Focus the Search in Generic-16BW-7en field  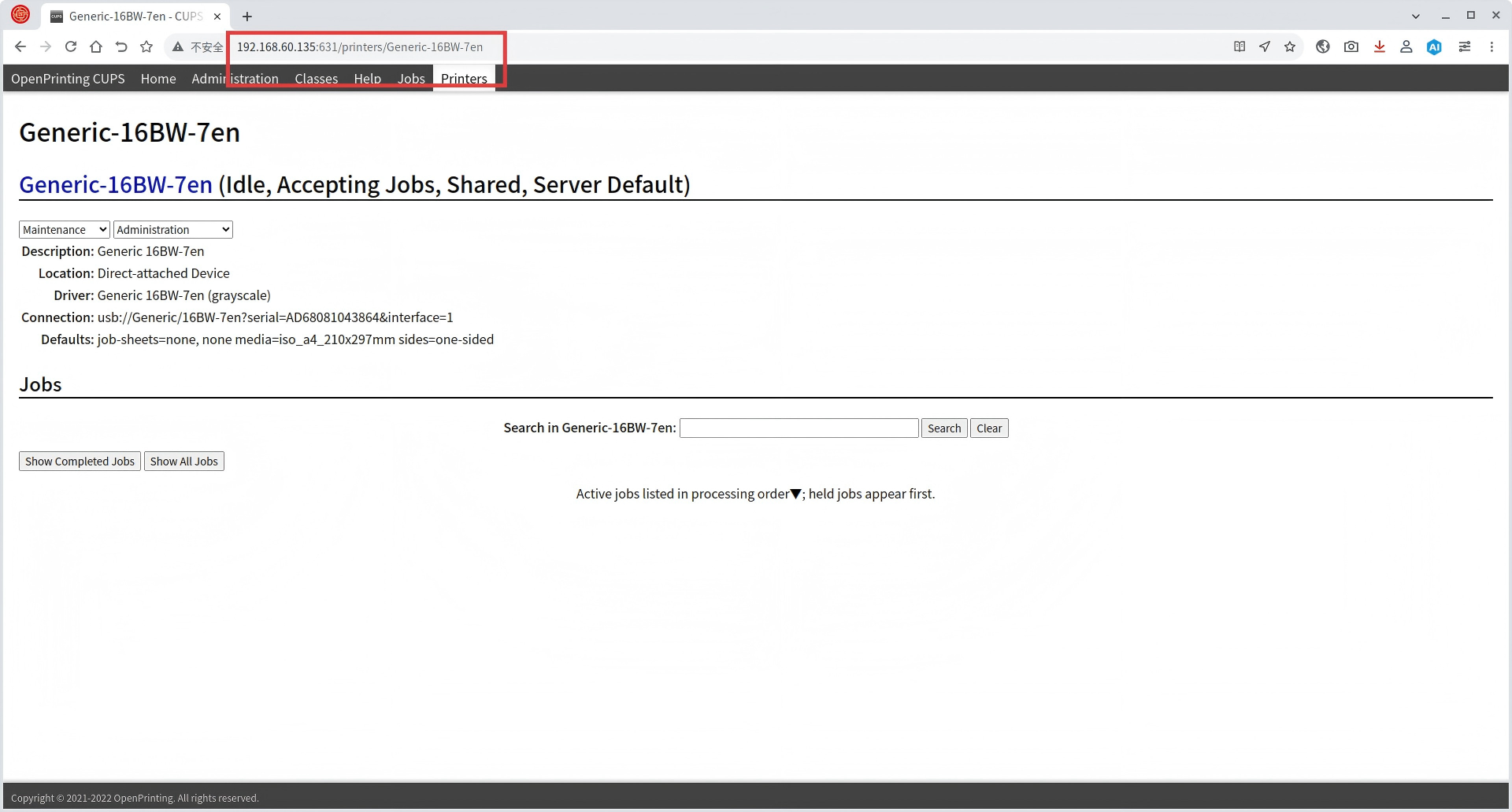pos(799,428)
